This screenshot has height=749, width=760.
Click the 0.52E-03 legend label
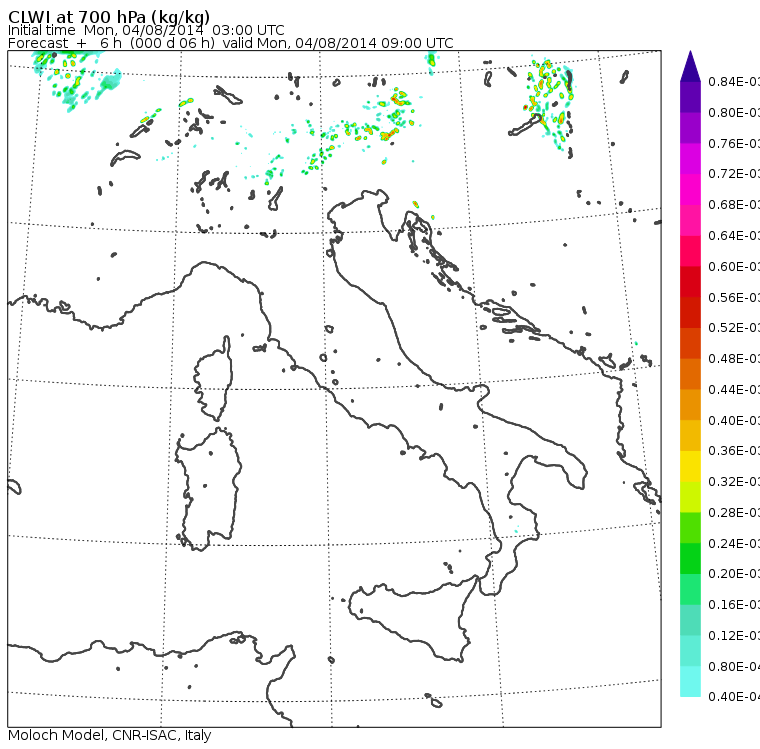[734, 328]
